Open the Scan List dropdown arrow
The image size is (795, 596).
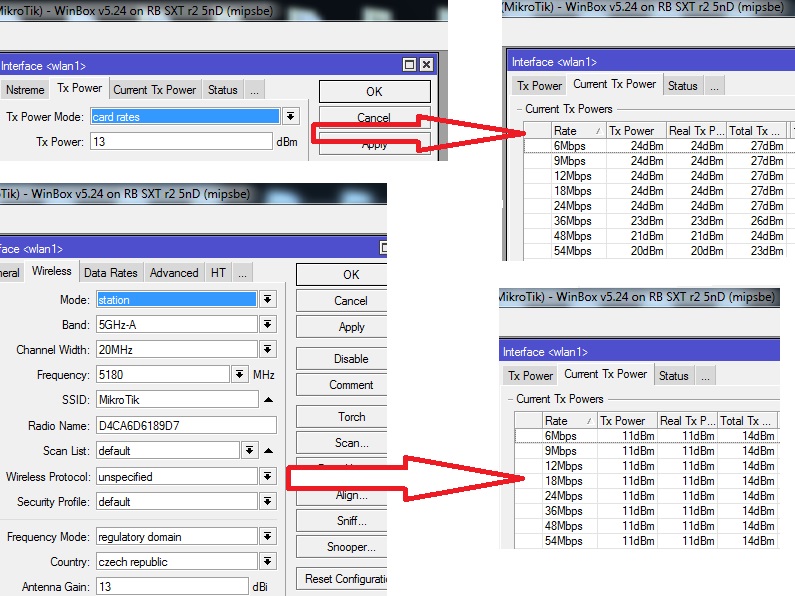(x=249, y=451)
